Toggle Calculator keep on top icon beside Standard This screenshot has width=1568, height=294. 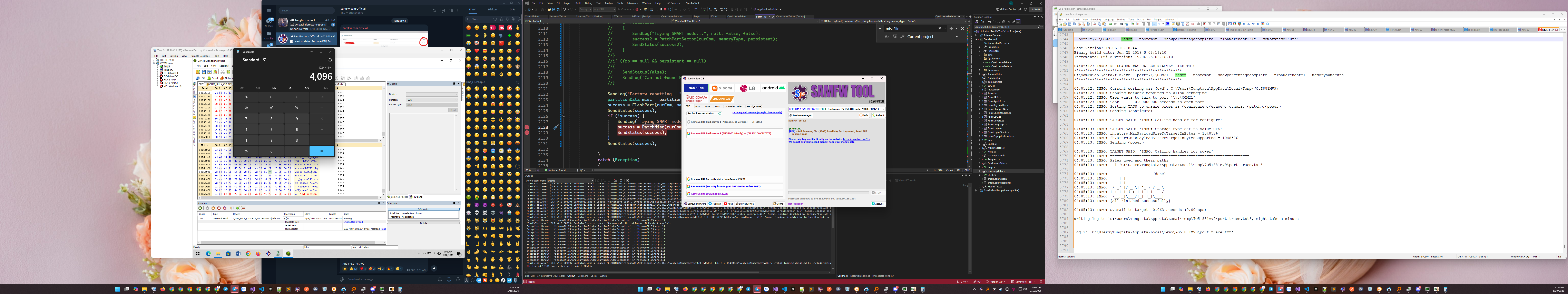[265, 60]
